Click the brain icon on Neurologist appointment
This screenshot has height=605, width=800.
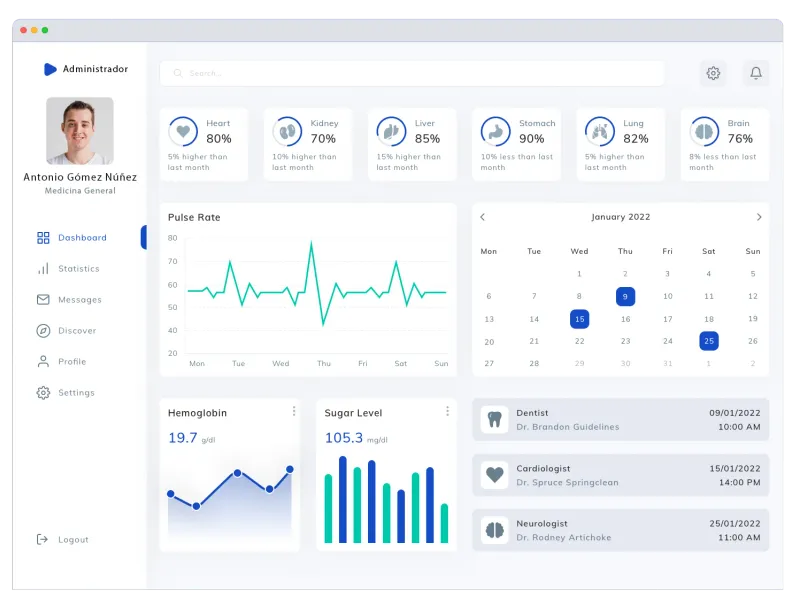point(494,530)
